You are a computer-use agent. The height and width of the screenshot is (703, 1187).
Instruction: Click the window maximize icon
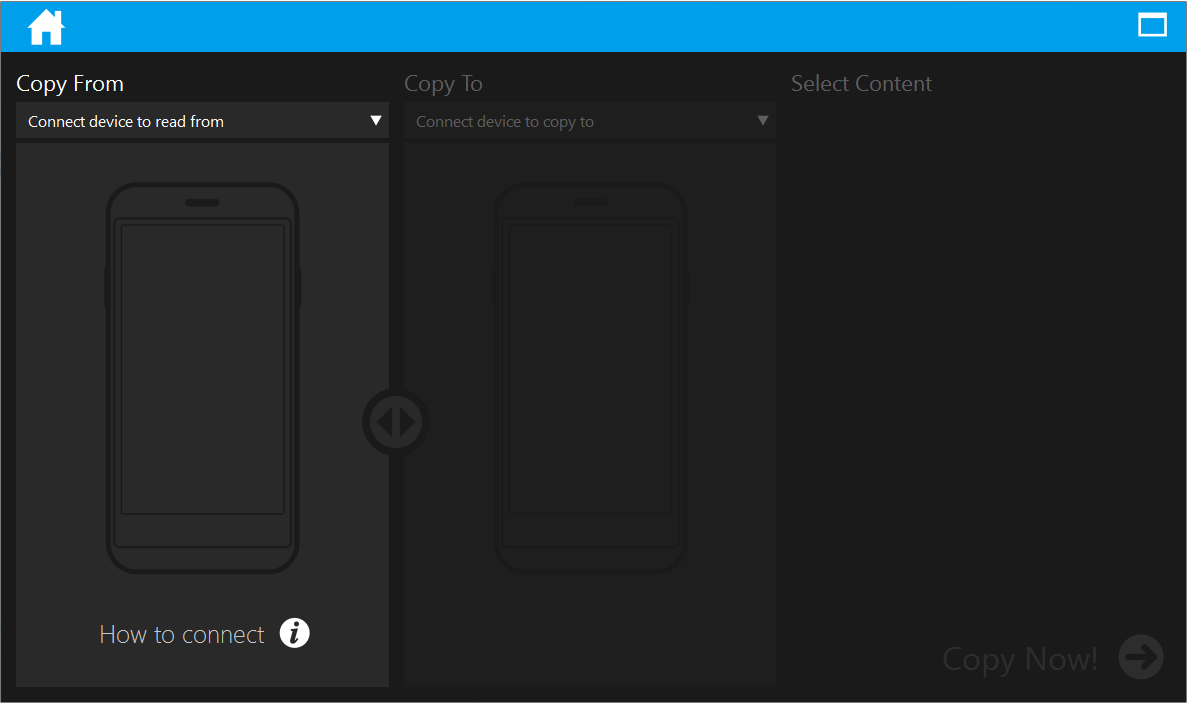coord(1152,25)
